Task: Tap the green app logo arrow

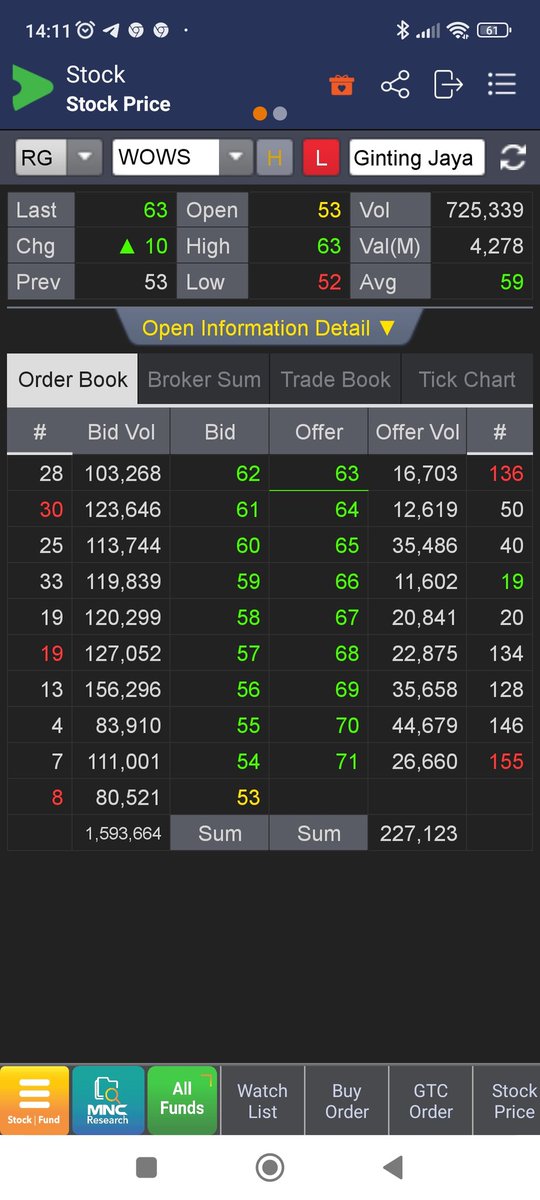Action: click(x=32, y=87)
